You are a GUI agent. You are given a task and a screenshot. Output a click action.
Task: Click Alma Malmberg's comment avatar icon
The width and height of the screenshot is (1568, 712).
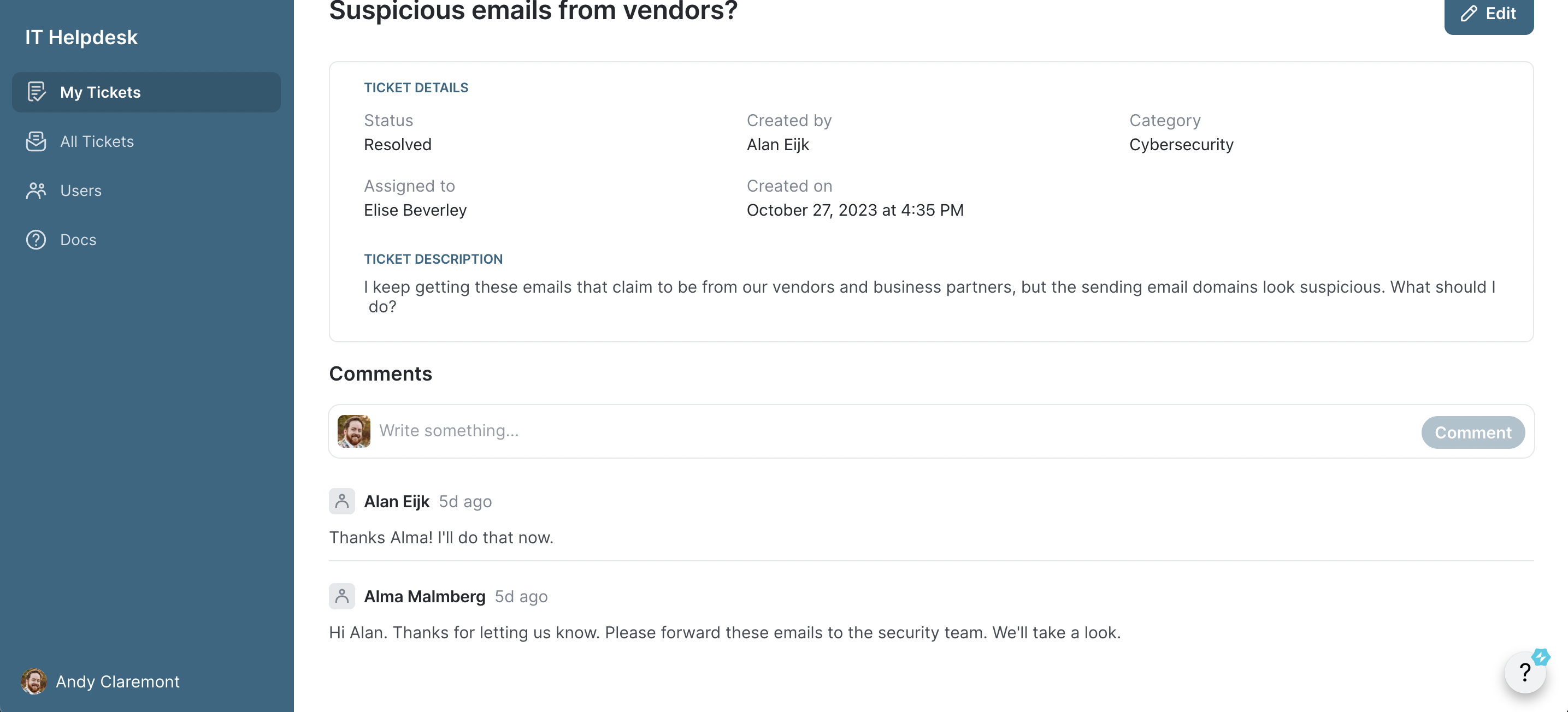(x=342, y=596)
